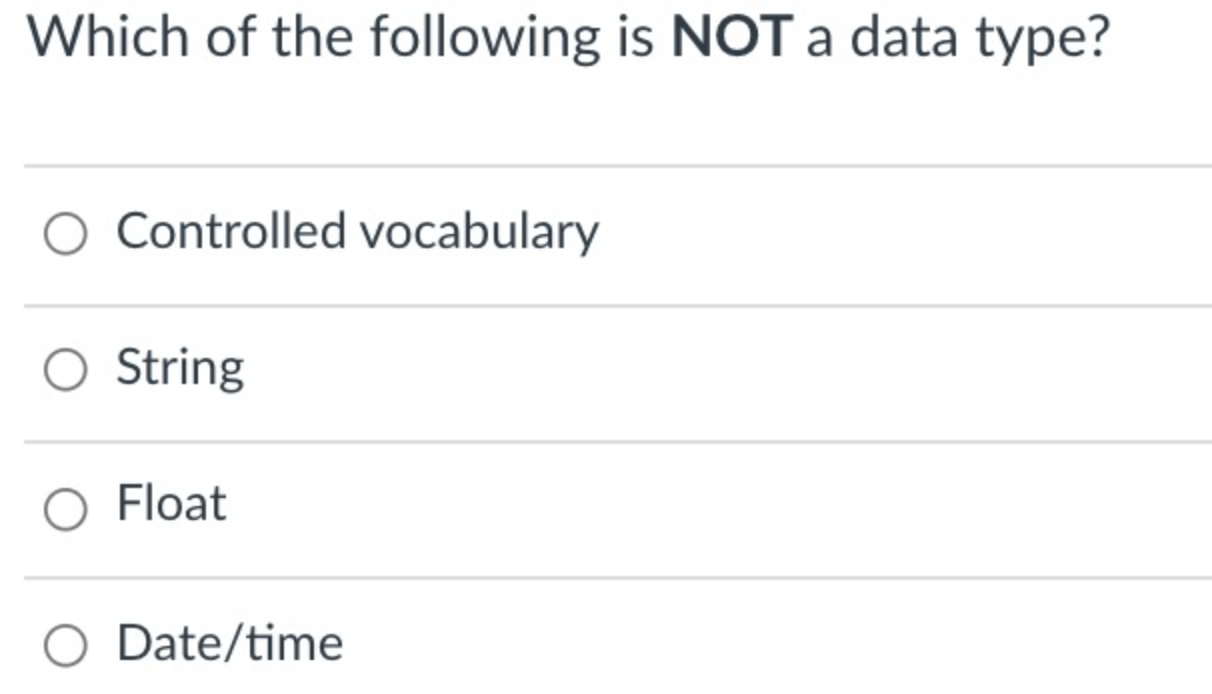Click divider line between String and Float
This screenshot has height=694, width=1212.
617,441
